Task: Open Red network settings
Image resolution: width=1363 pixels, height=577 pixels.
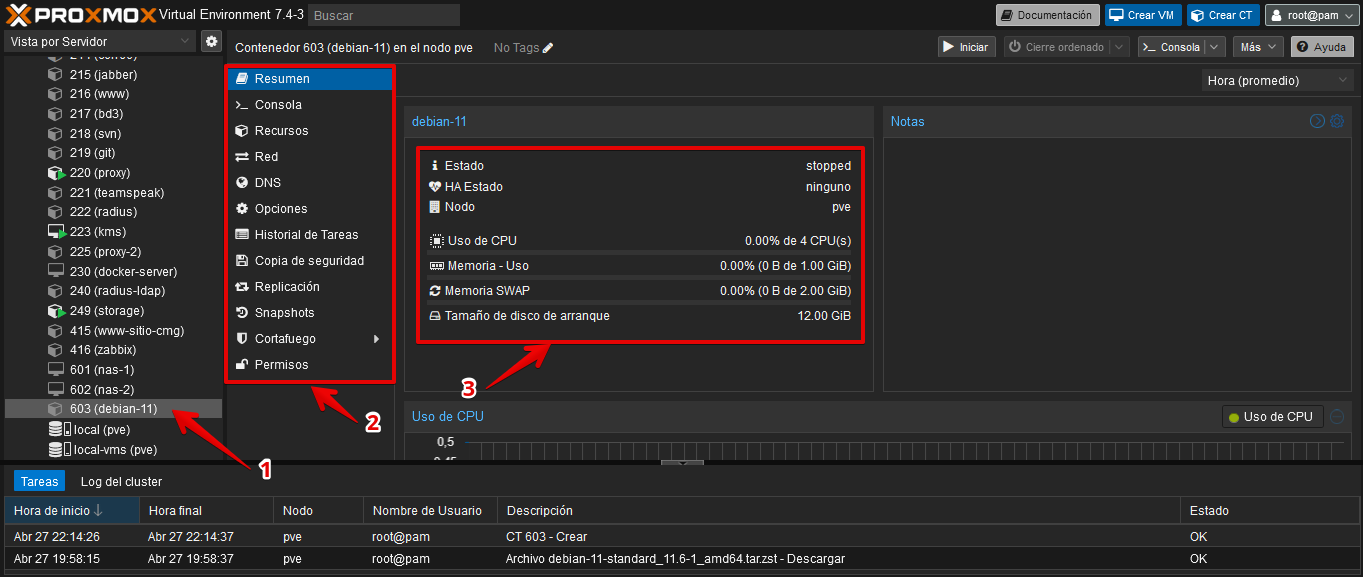Action: 309,156
